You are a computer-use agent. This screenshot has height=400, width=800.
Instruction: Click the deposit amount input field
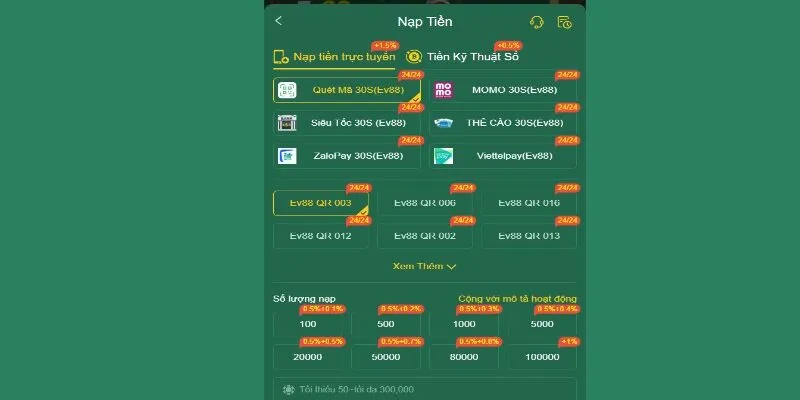[425, 389]
